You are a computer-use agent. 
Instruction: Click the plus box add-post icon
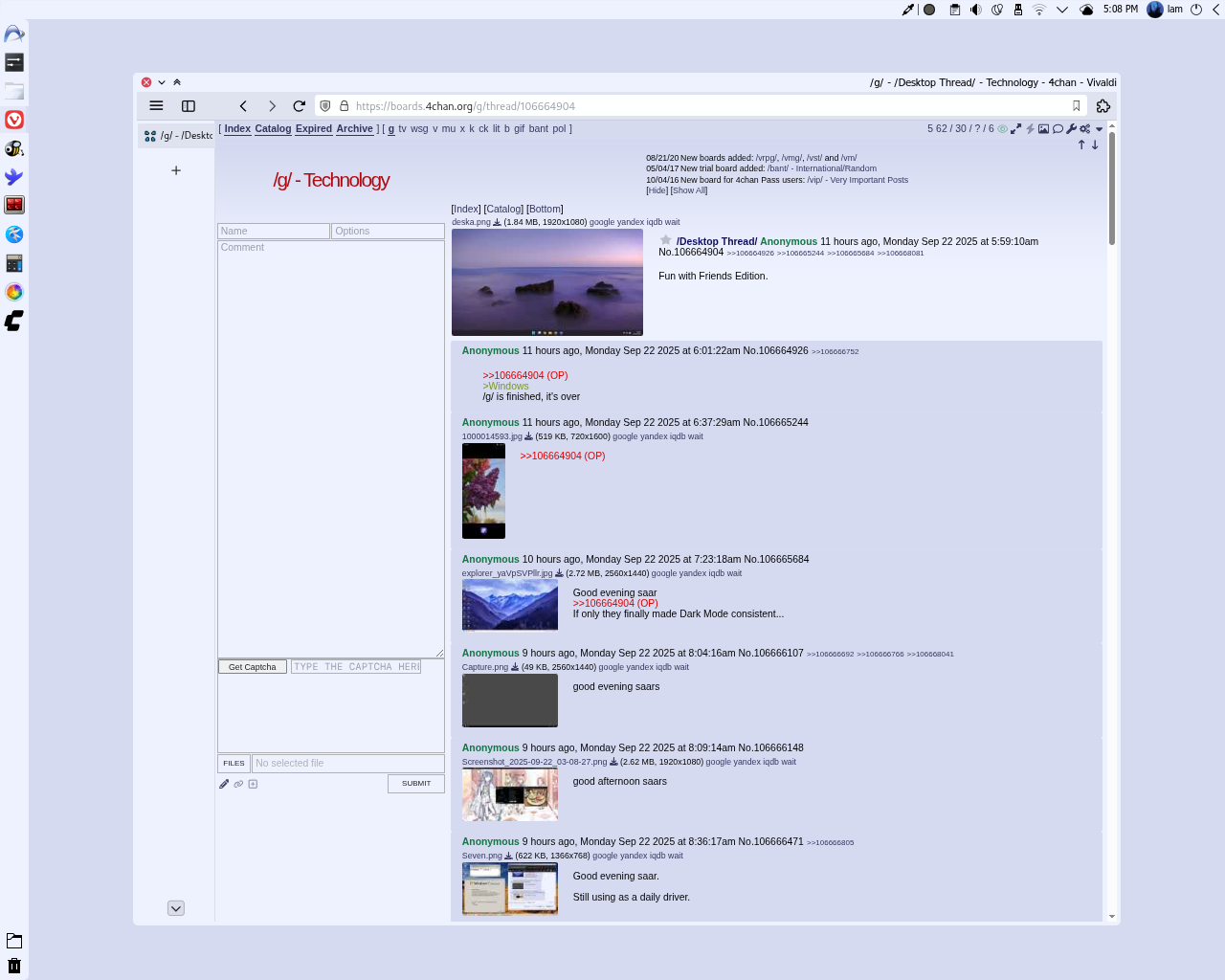(x=253, y=784)
